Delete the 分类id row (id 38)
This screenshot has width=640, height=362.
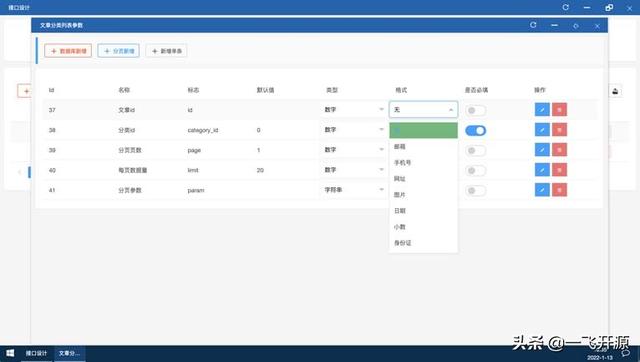(x=559, y=130)
